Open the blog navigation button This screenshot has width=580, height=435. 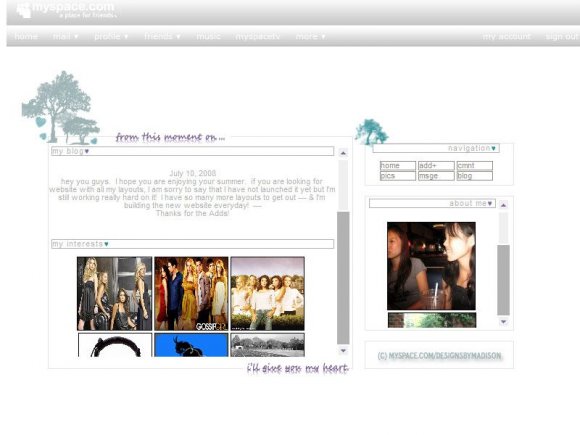tap(475, 176)
